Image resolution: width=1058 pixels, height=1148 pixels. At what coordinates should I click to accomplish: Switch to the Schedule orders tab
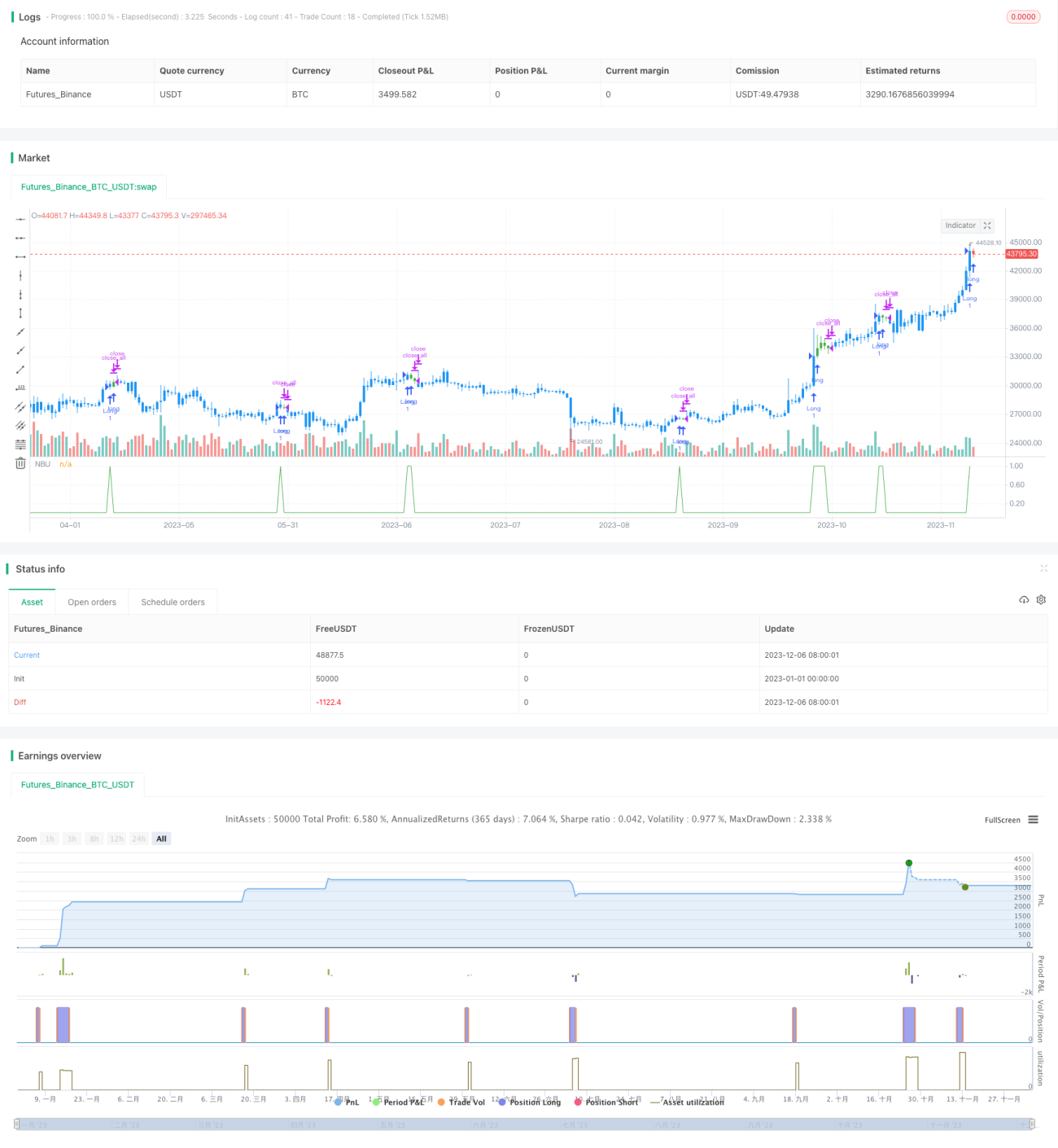pyautogui.click(x=173, y=602)
